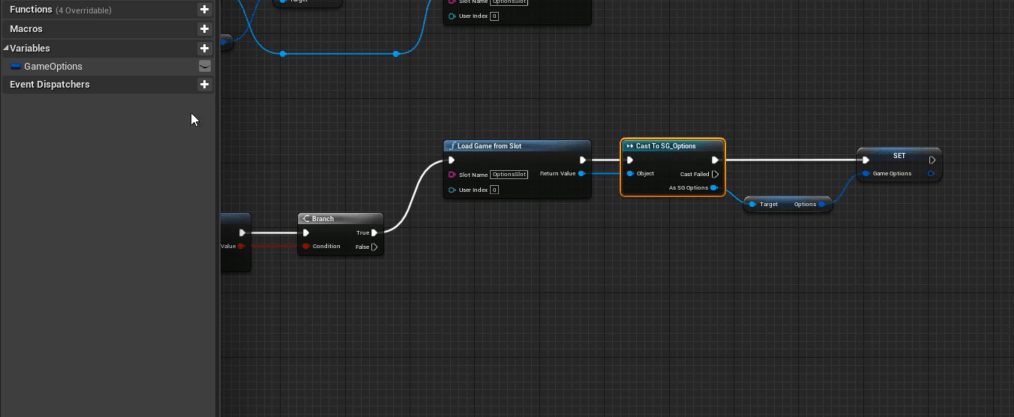Click the blue output pin on the SET node
Screen dimensions: 1014x417
coord(931,174)
